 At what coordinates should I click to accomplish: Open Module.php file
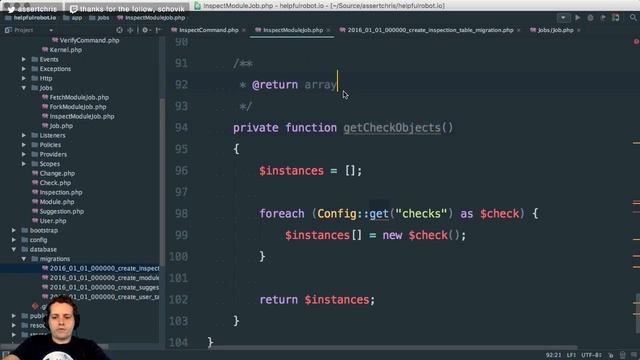click(x=53, y=202)
